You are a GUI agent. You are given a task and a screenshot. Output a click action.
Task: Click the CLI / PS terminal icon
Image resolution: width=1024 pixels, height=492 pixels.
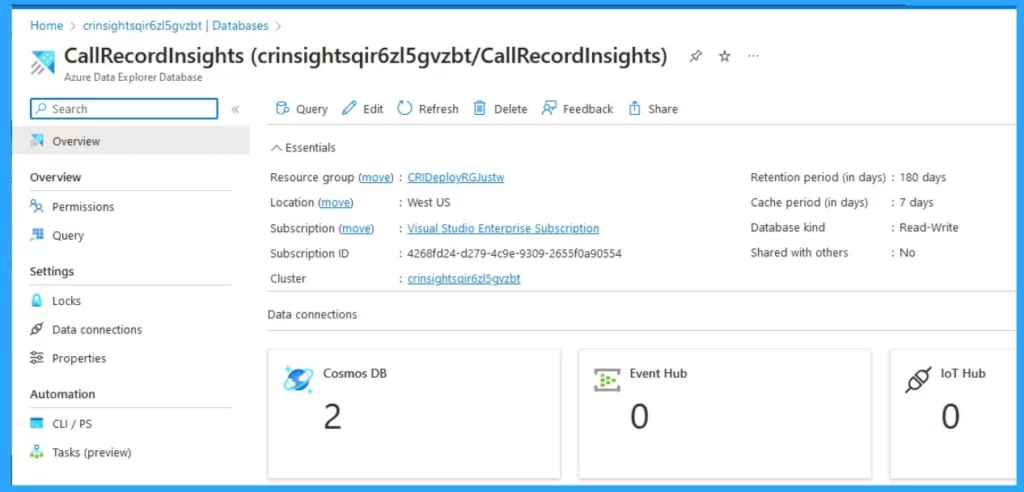coord(37,423)
